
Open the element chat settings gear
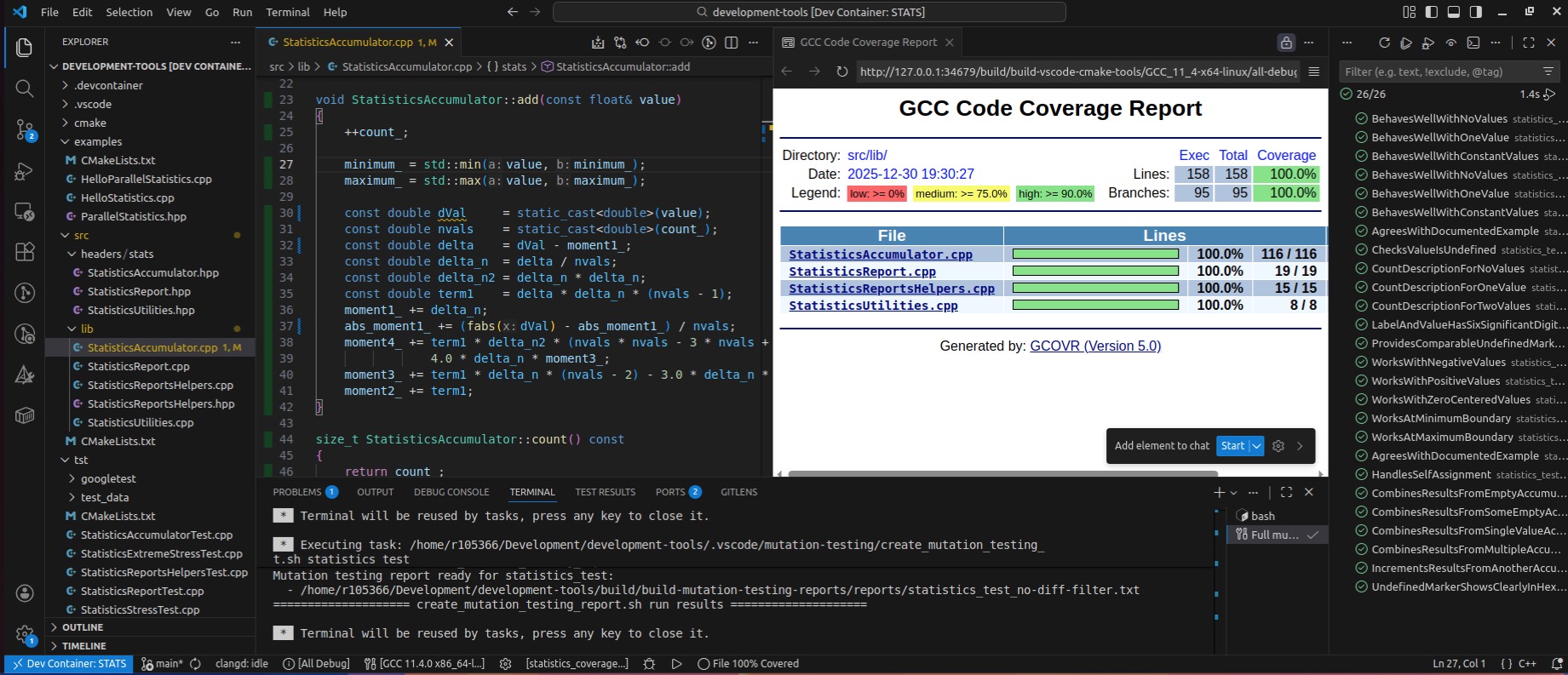1278,446
